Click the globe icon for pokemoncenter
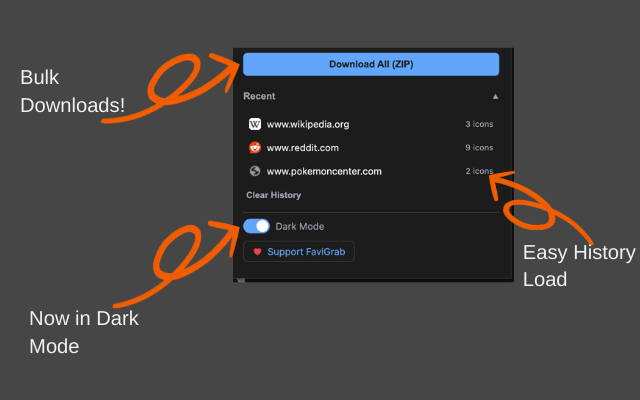Screen dimensions: 640x400 (x=255, y=171)
